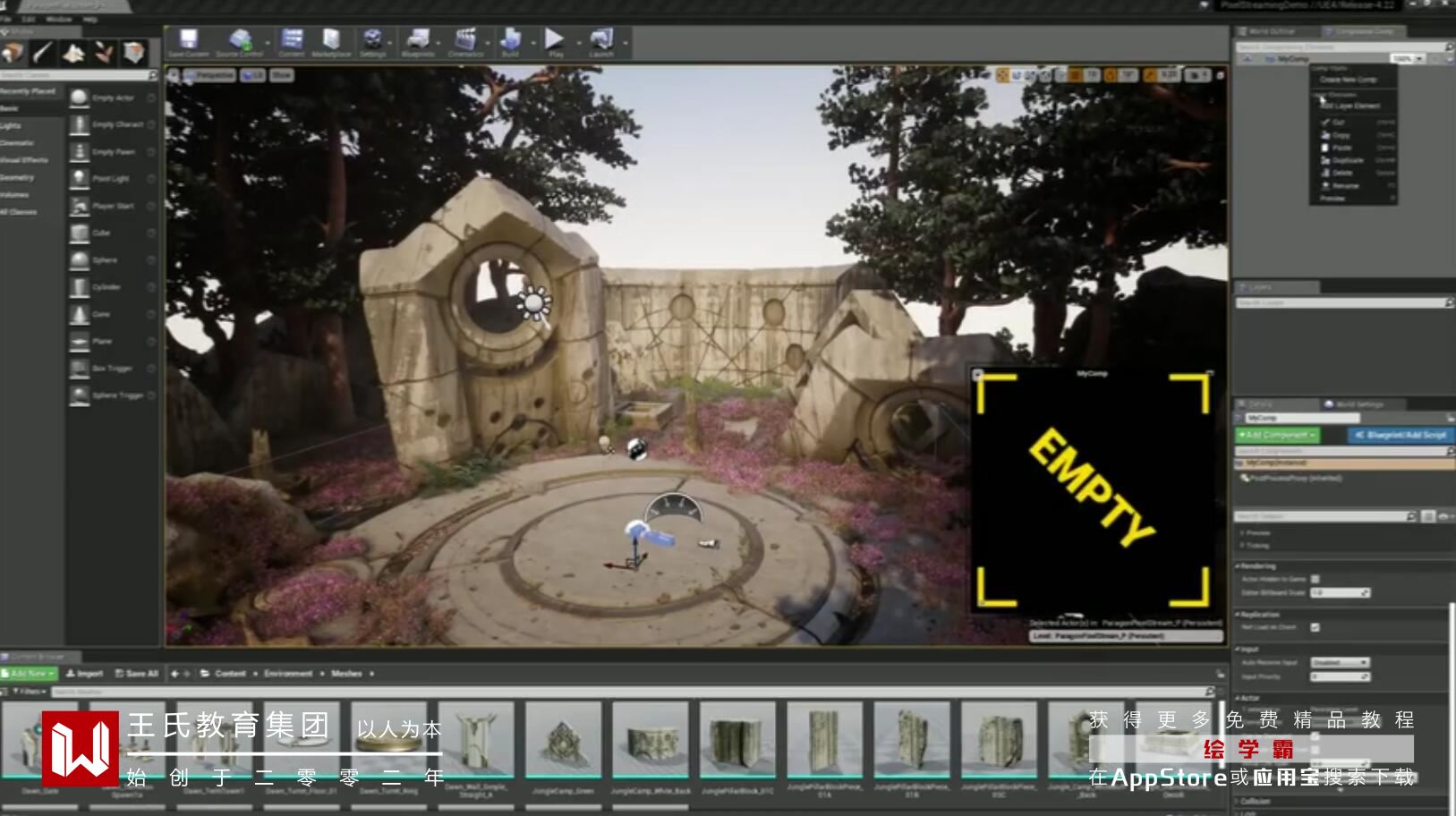The height and width of the screenshot is (816, 1456).
Task: Toggle viewport scale snapping icon
Action: (x=1150, y=75)
